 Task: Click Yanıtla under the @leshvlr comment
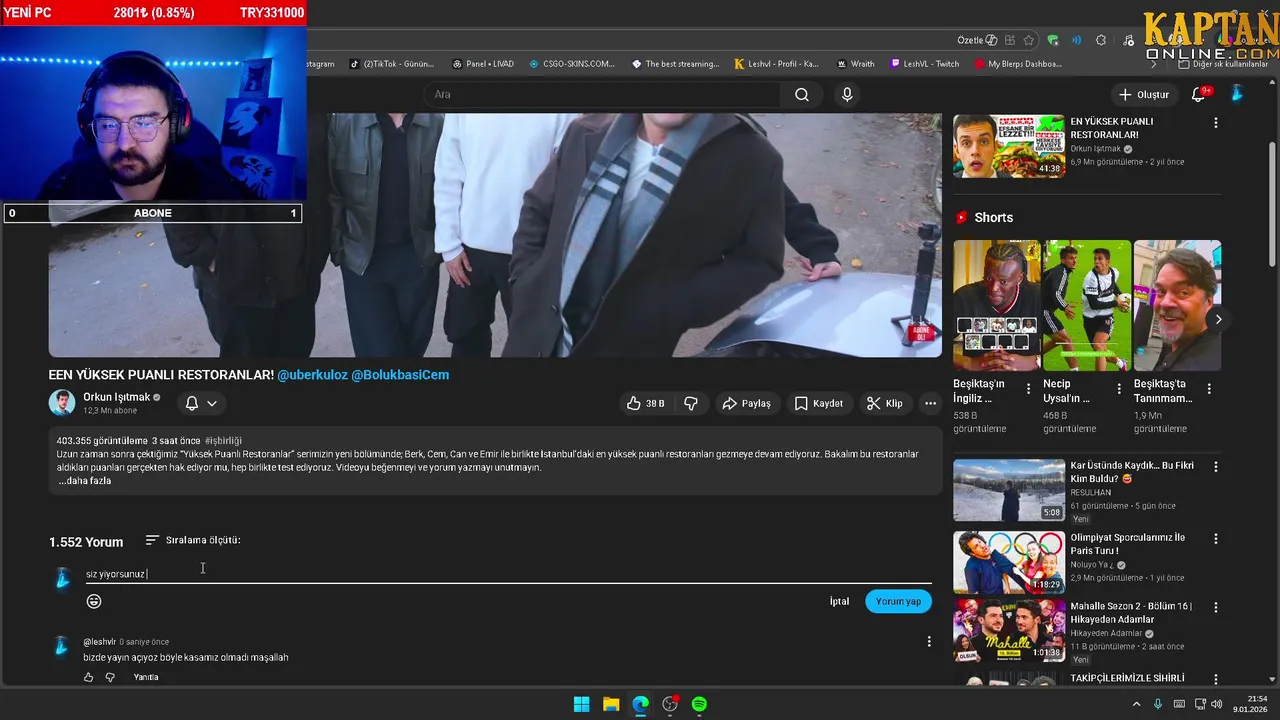146,677
